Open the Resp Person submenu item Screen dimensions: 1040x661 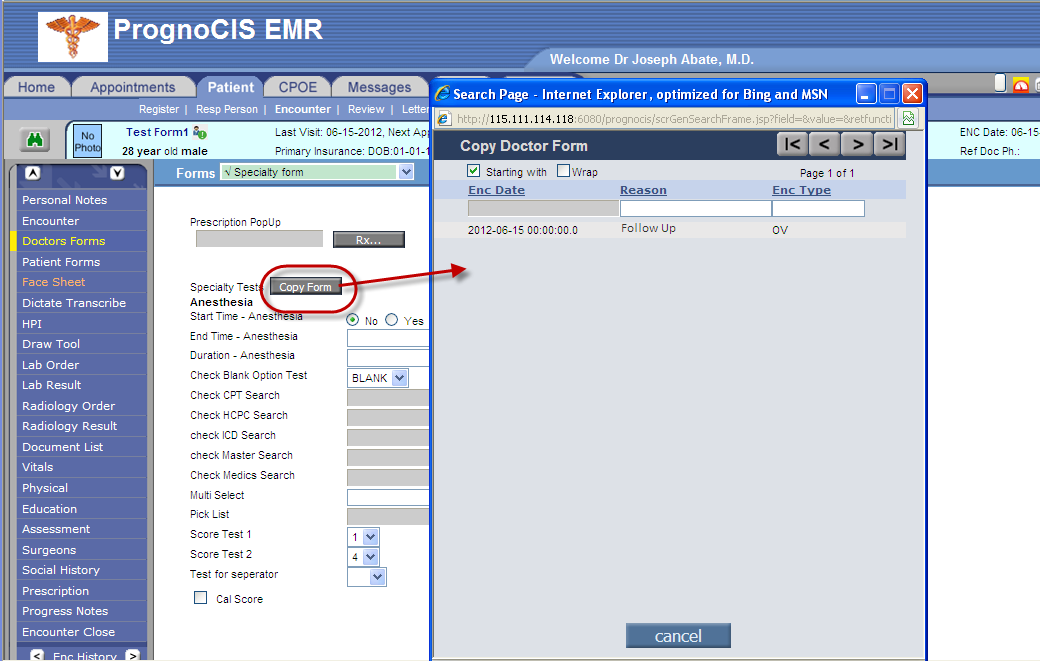point(227,109)
